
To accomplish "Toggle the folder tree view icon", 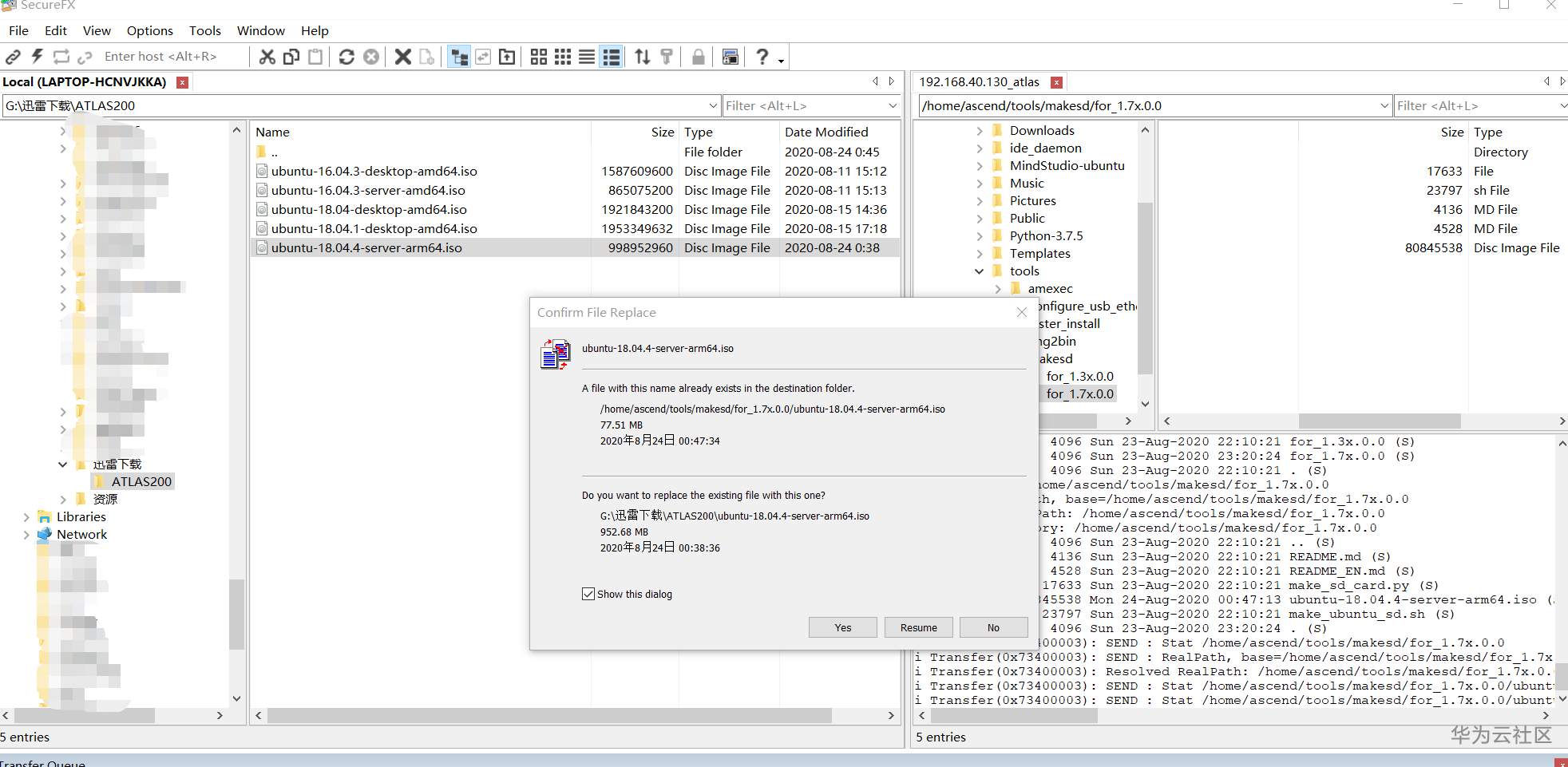I will point(459,57).
